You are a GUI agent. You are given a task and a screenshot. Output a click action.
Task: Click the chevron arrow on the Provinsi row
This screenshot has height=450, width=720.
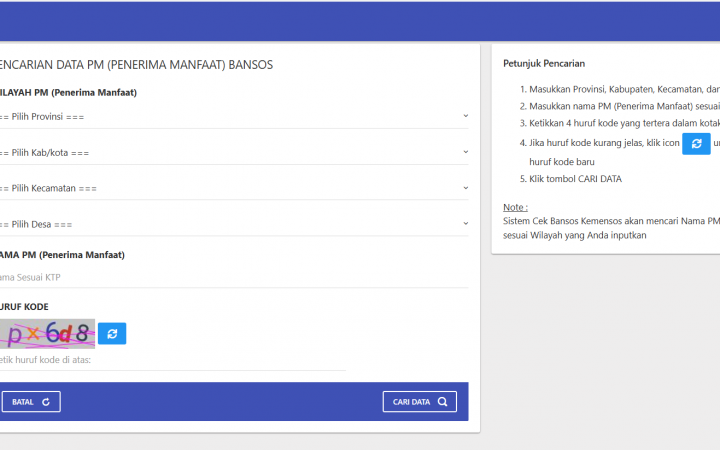pyautogui.click(x=465, y=116)
